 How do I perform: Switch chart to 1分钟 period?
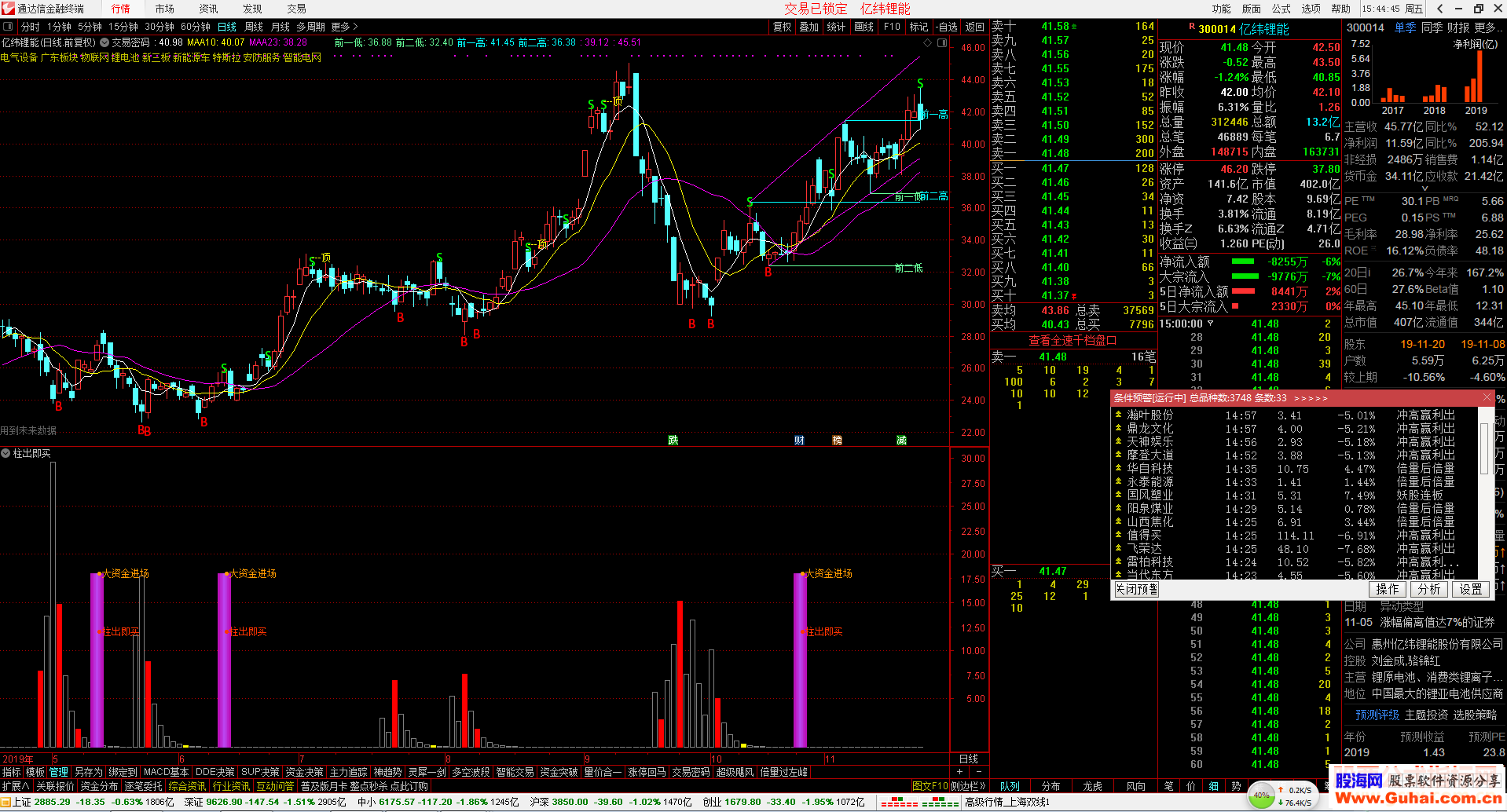coord(59,27)
